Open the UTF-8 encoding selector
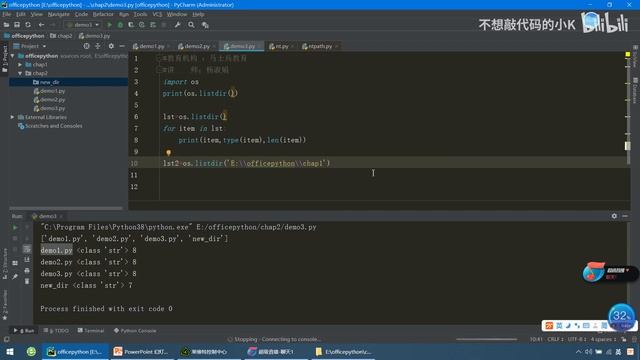Screen dimensions: 640x360 point(577,339)
